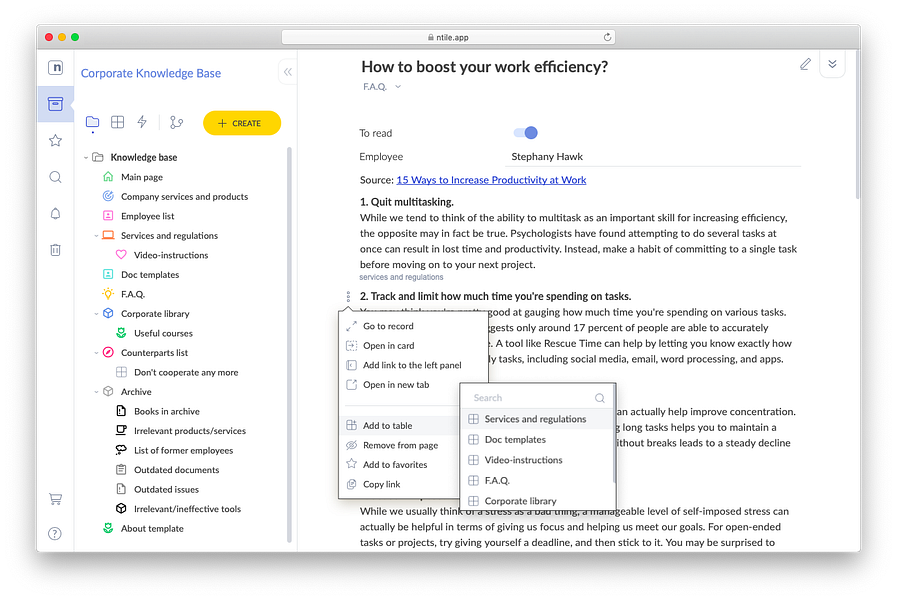
Task: Choose Remove from page menu item
Action: pos(400,445)
